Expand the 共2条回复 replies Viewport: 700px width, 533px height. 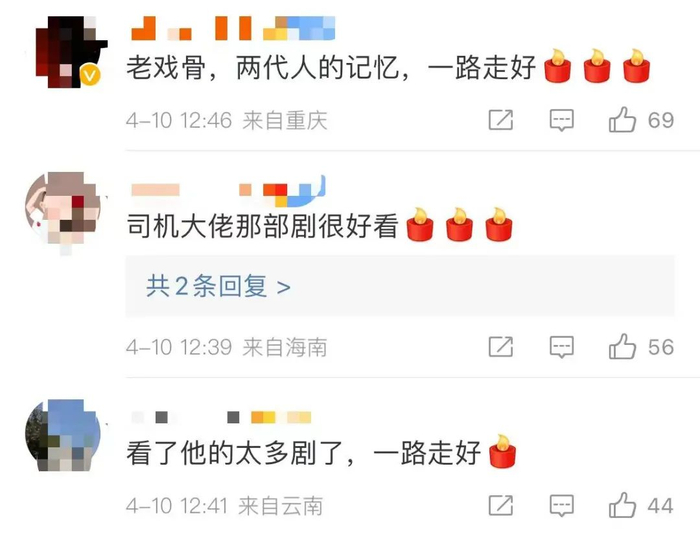(x=218, y=286)
